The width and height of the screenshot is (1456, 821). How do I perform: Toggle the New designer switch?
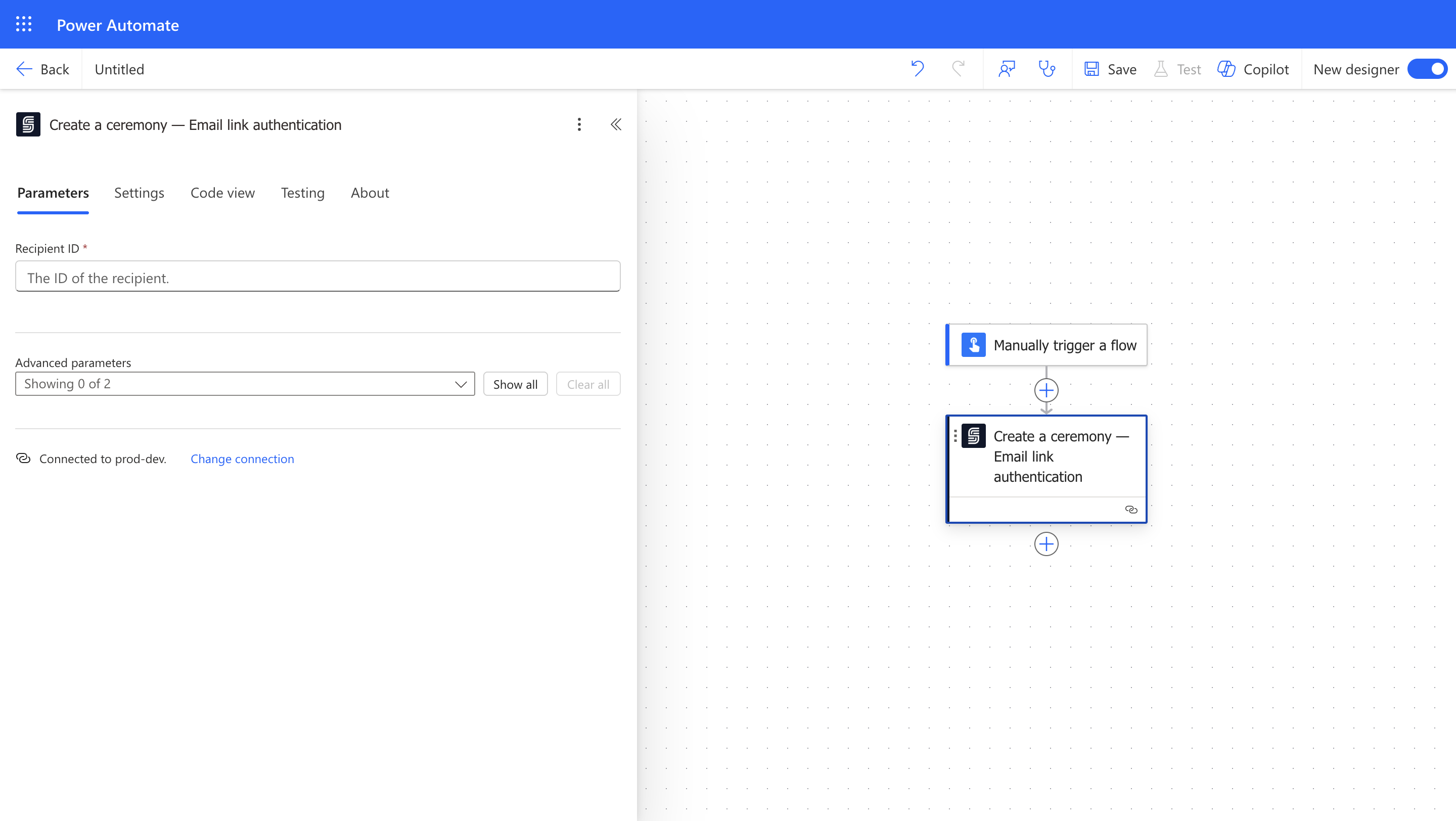click(1427, 69)
